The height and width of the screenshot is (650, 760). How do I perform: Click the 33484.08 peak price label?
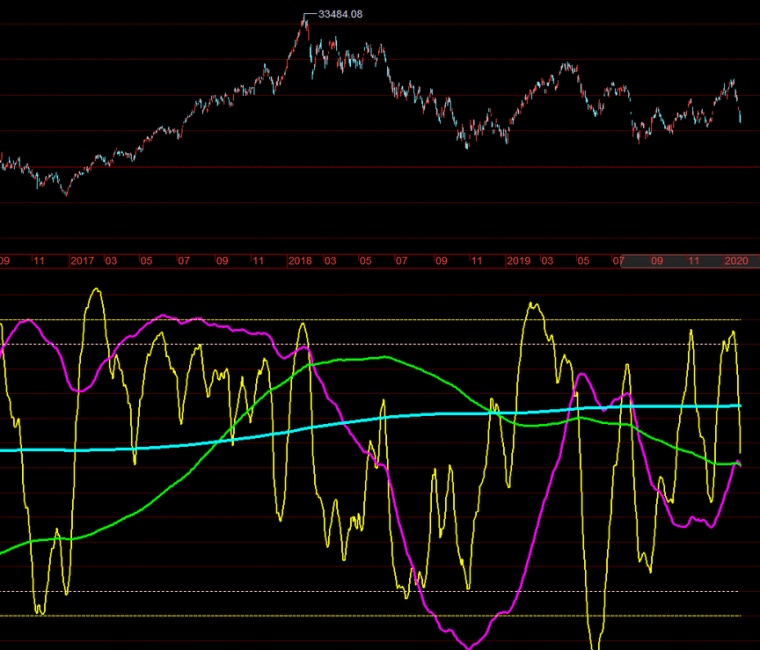(339, 15)
